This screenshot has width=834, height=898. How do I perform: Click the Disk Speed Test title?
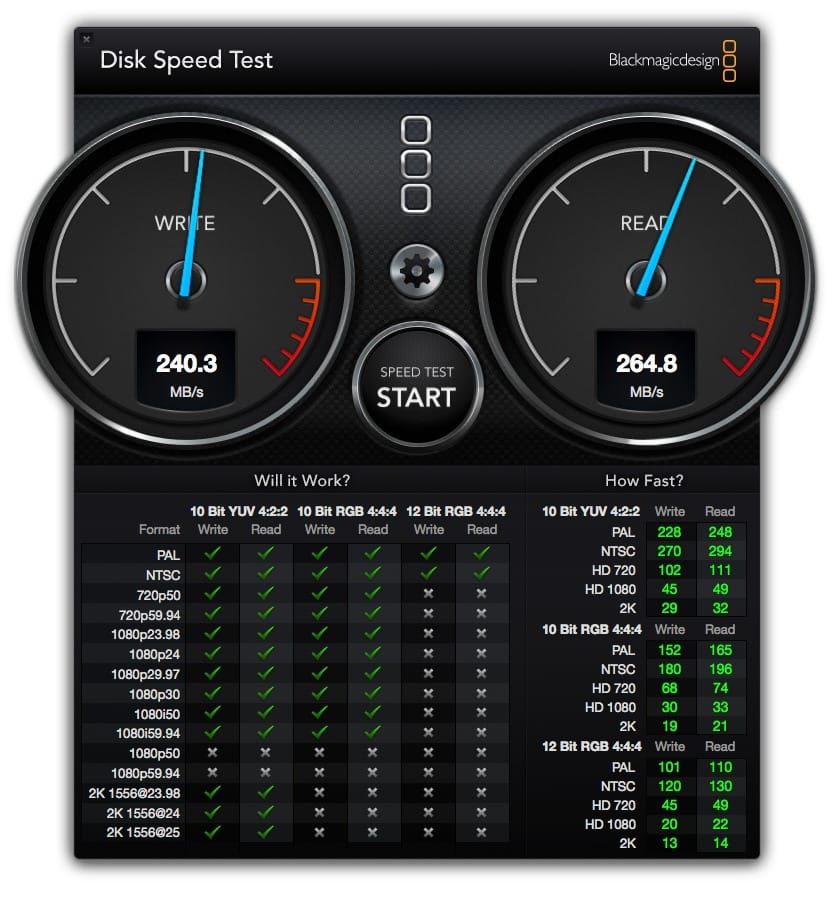pyautogui.click(x=186, y=60)
